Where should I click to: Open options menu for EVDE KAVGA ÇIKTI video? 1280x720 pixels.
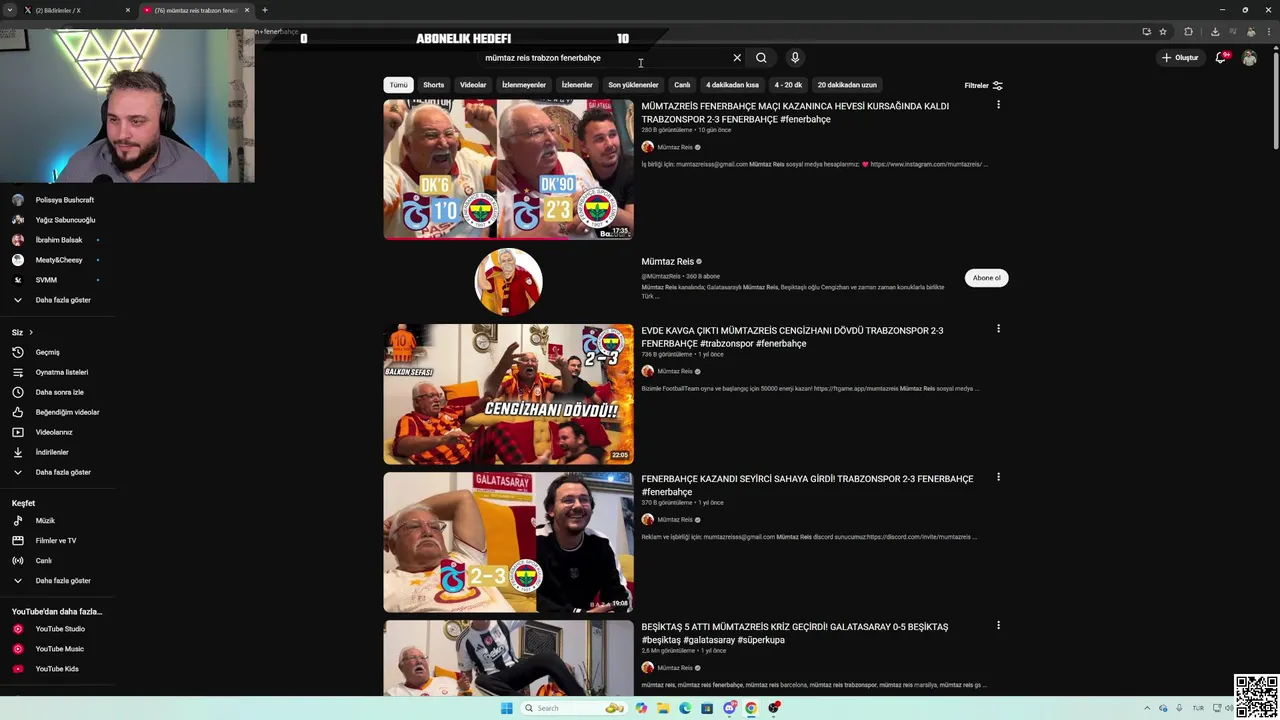998,329
